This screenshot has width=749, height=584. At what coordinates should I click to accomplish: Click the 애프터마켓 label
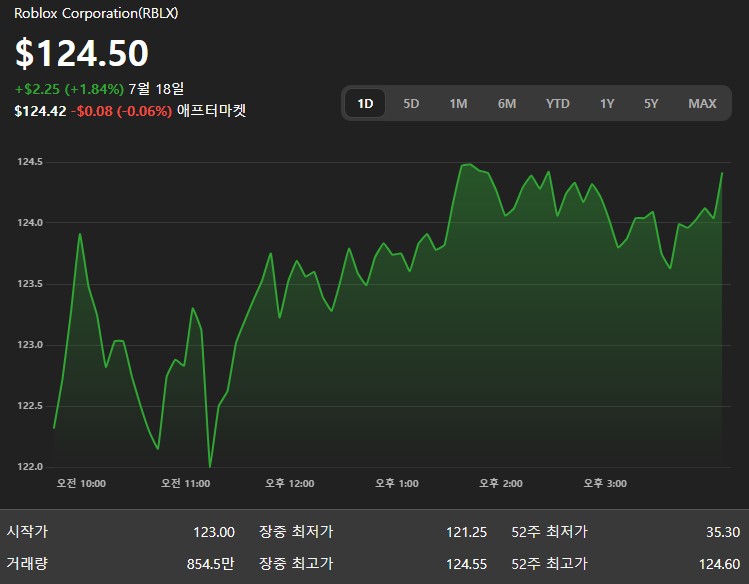tap(211, 111)
